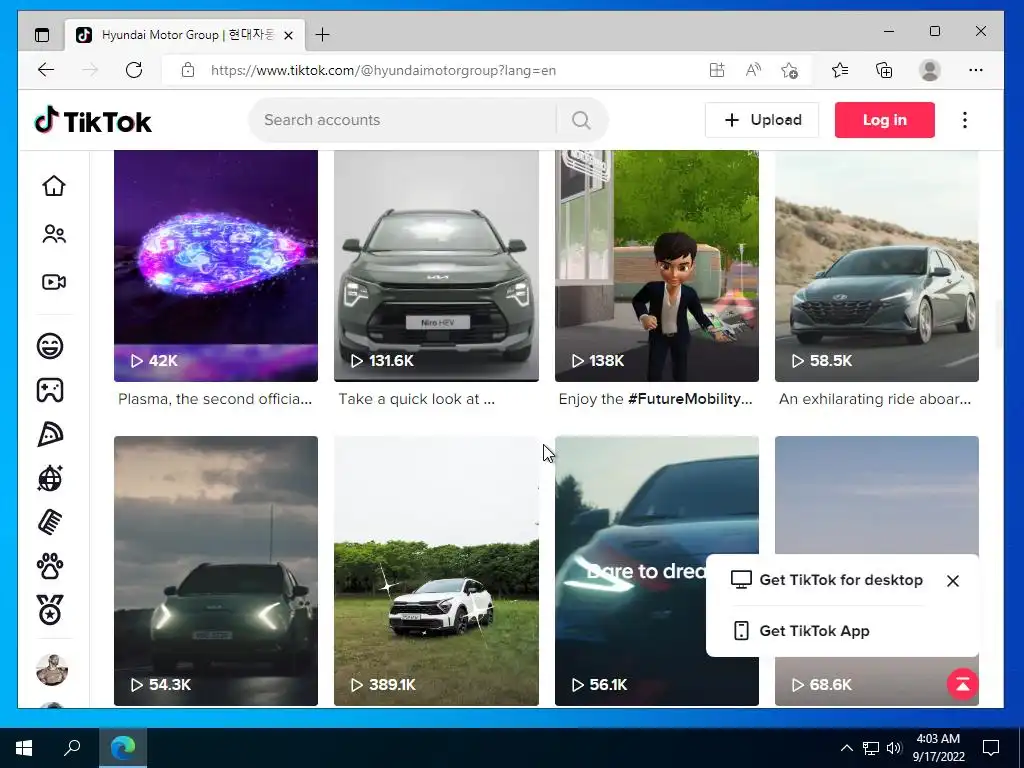Open the animated character video, 138K views
The image size is (1024, 768).
657,266
